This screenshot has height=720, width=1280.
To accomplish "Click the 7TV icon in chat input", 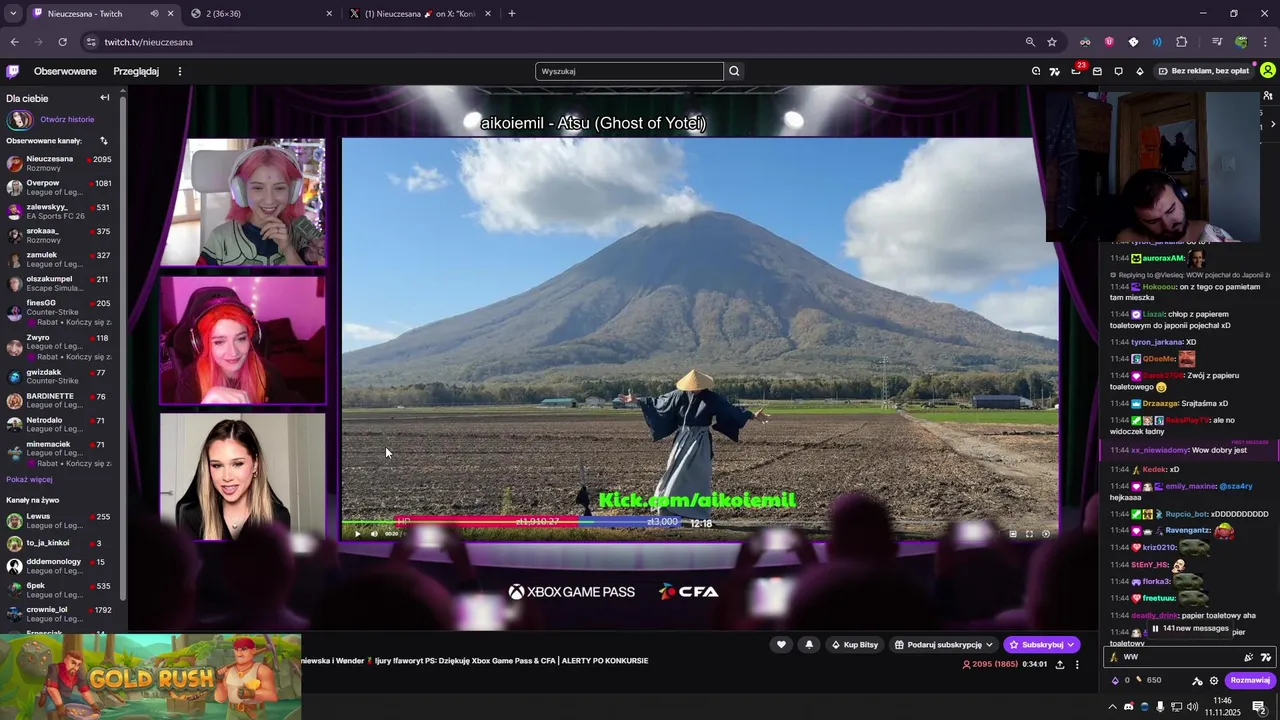I will pyautogui.click(x=1266, y=657).
